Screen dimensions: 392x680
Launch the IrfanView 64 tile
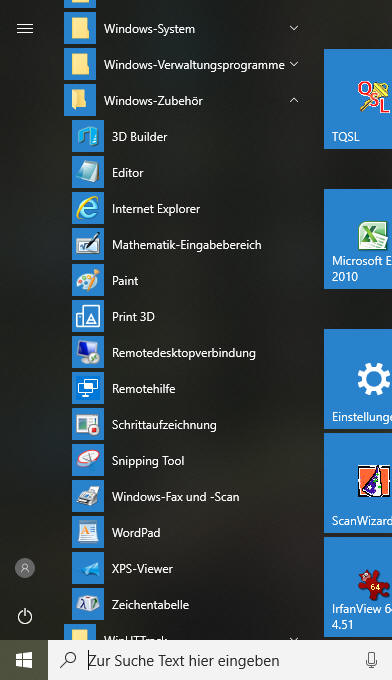coord(358,587)
